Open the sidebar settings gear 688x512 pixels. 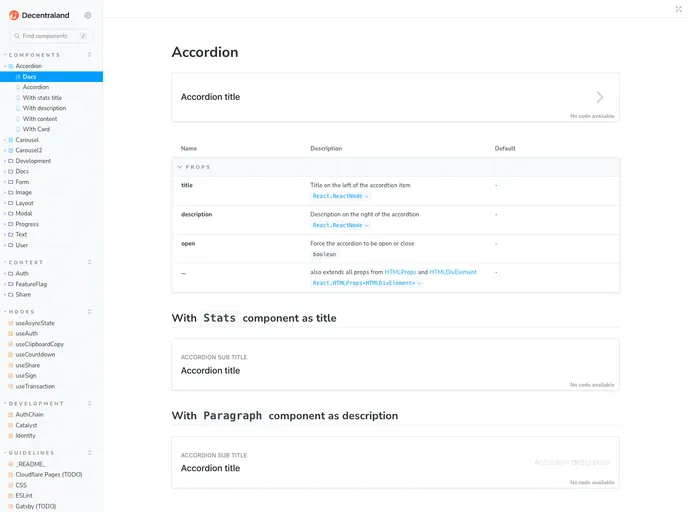pyautogui.click(x=88, y=15)
